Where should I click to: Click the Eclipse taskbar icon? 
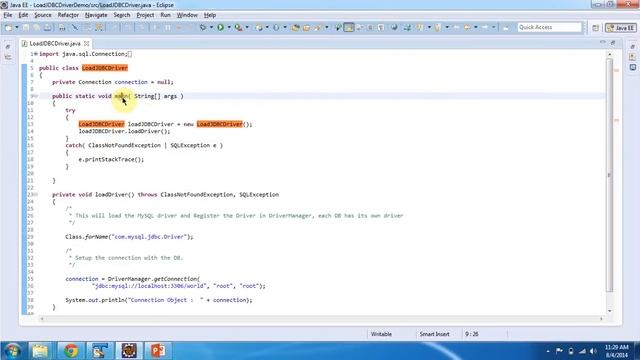click(x=129, y=351)
